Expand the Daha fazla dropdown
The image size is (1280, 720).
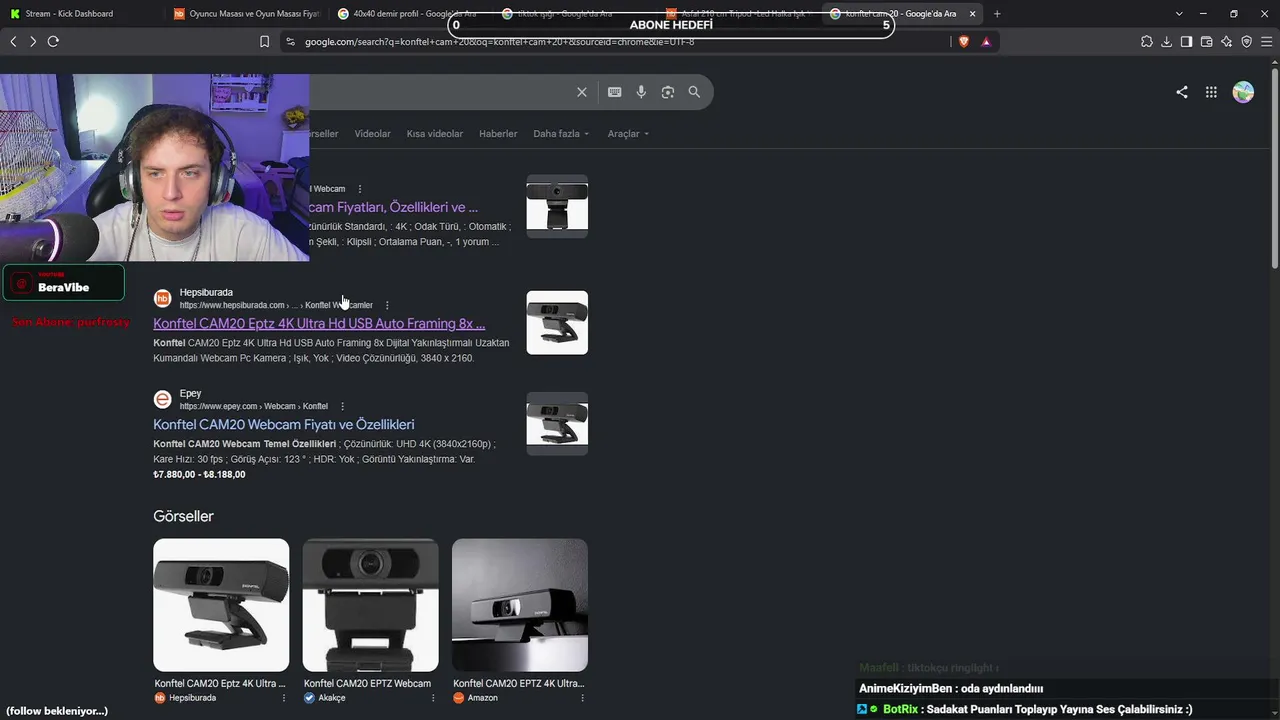[x=561, y=134]
